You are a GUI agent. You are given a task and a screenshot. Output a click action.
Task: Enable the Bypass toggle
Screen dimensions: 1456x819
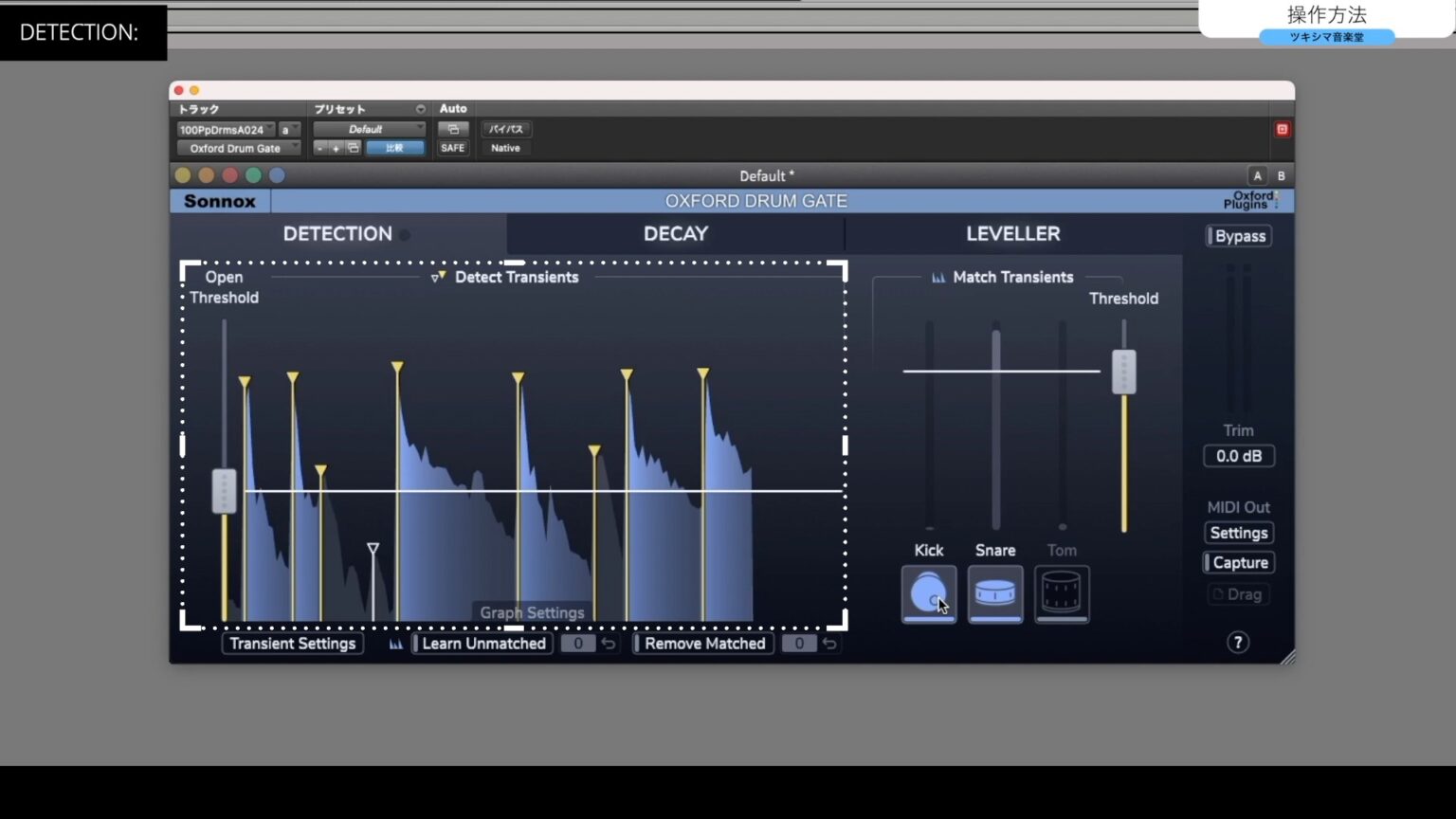(x=1237, y=235)
